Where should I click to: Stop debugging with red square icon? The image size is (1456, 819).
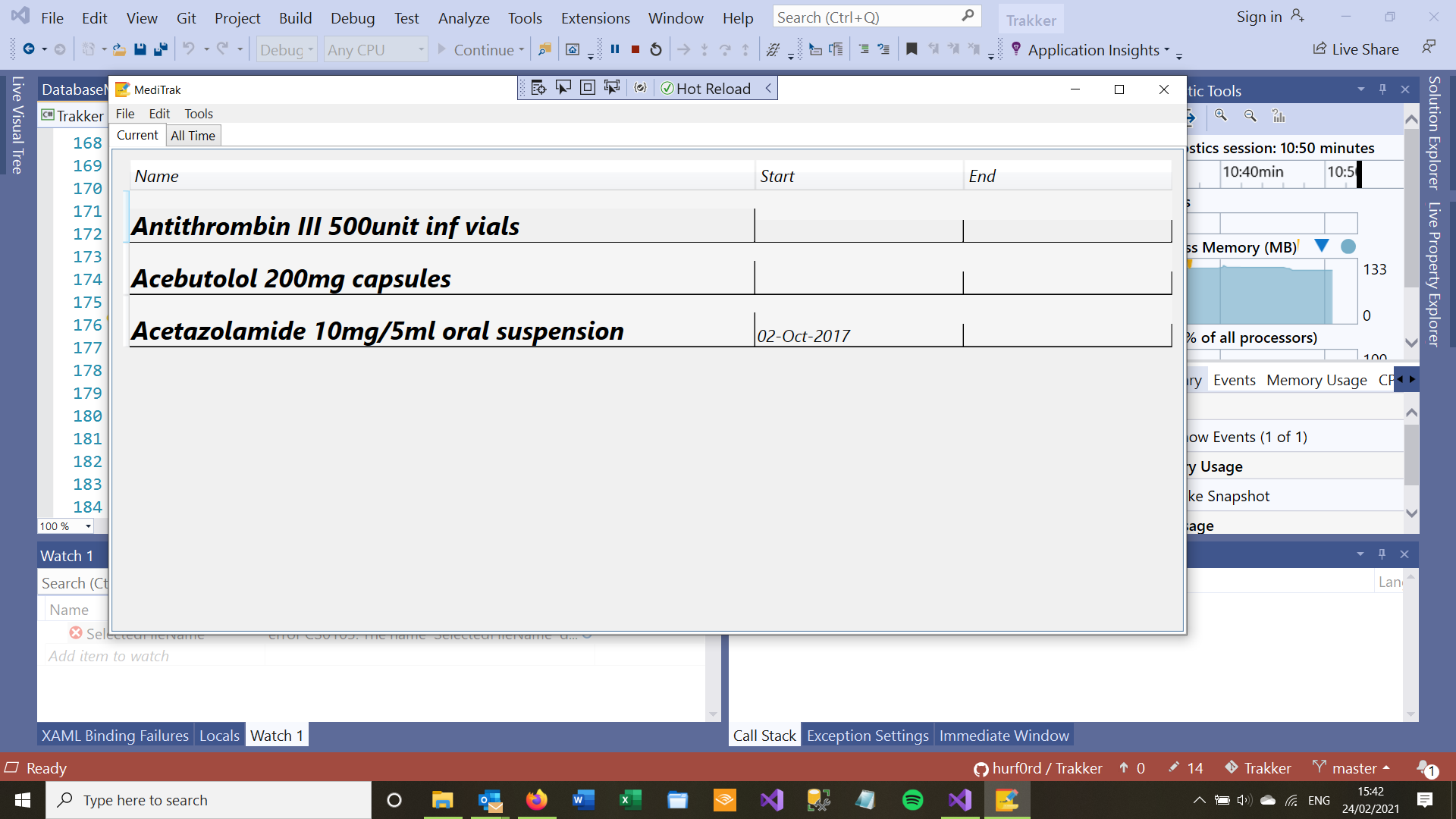point(635,49)
